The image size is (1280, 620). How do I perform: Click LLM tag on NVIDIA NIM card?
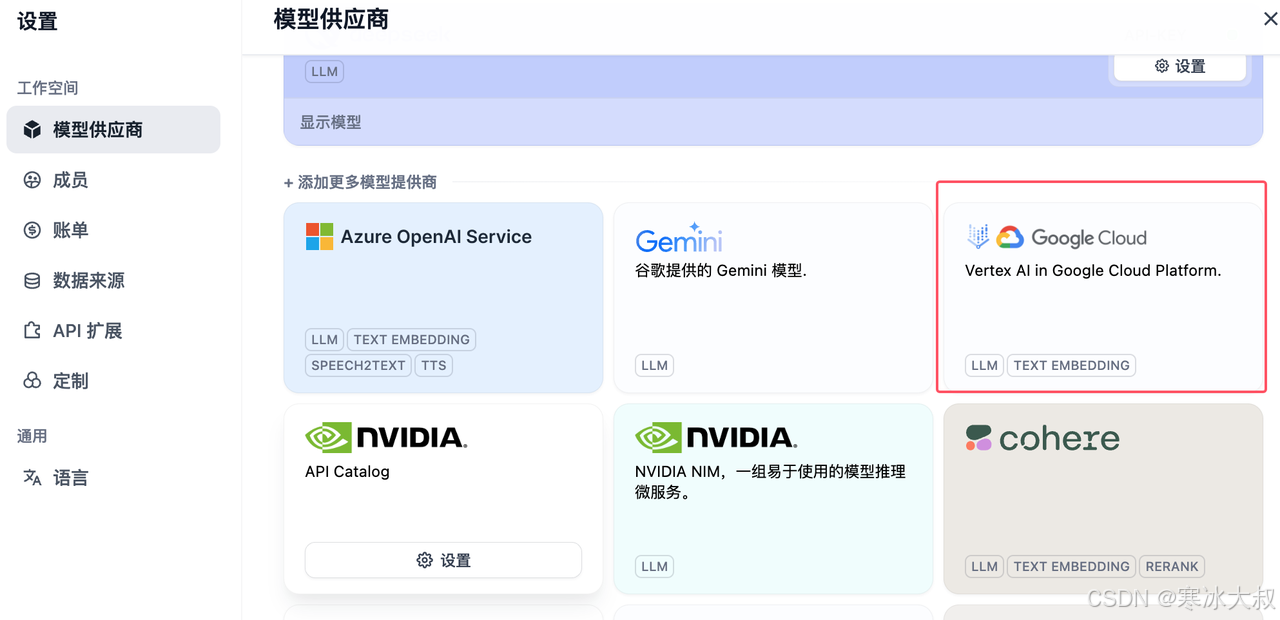coord(654,566)
